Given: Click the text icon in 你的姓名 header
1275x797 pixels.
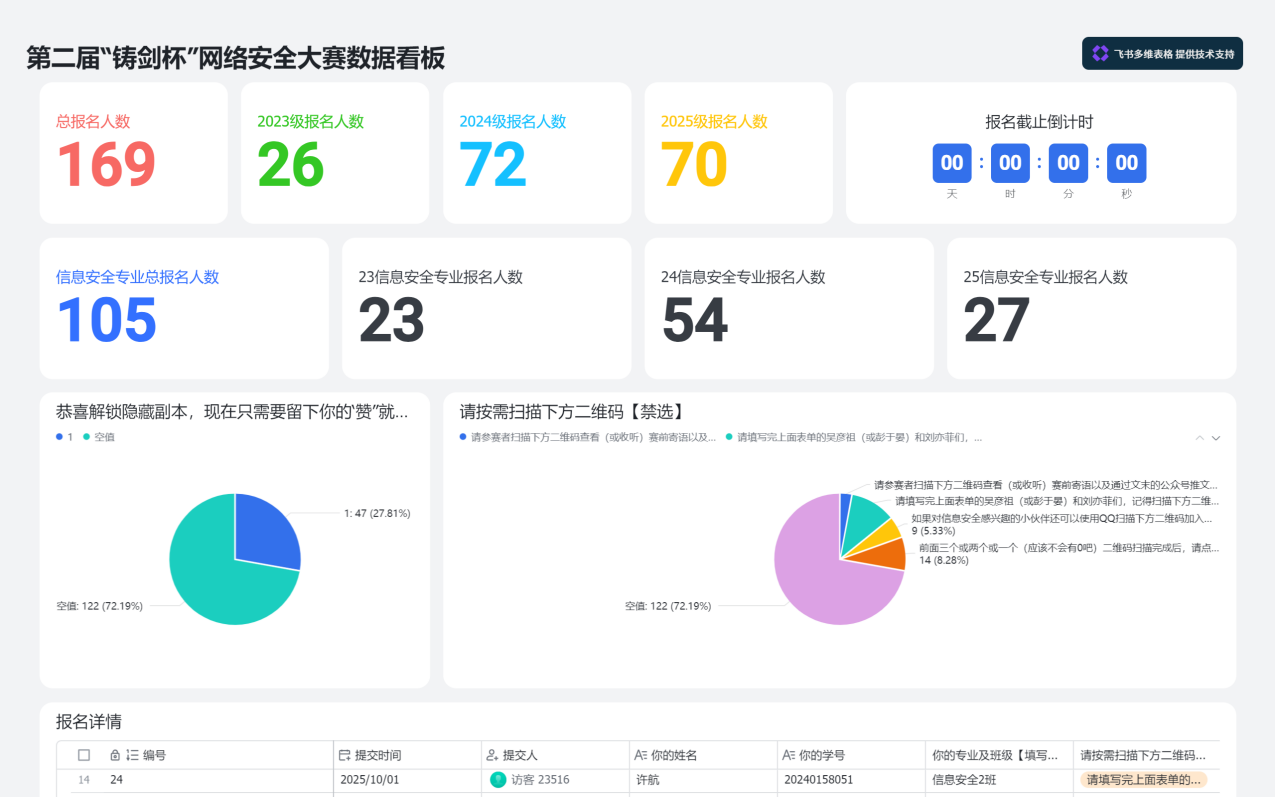Looking at the screenshot, I should point(640,756).
